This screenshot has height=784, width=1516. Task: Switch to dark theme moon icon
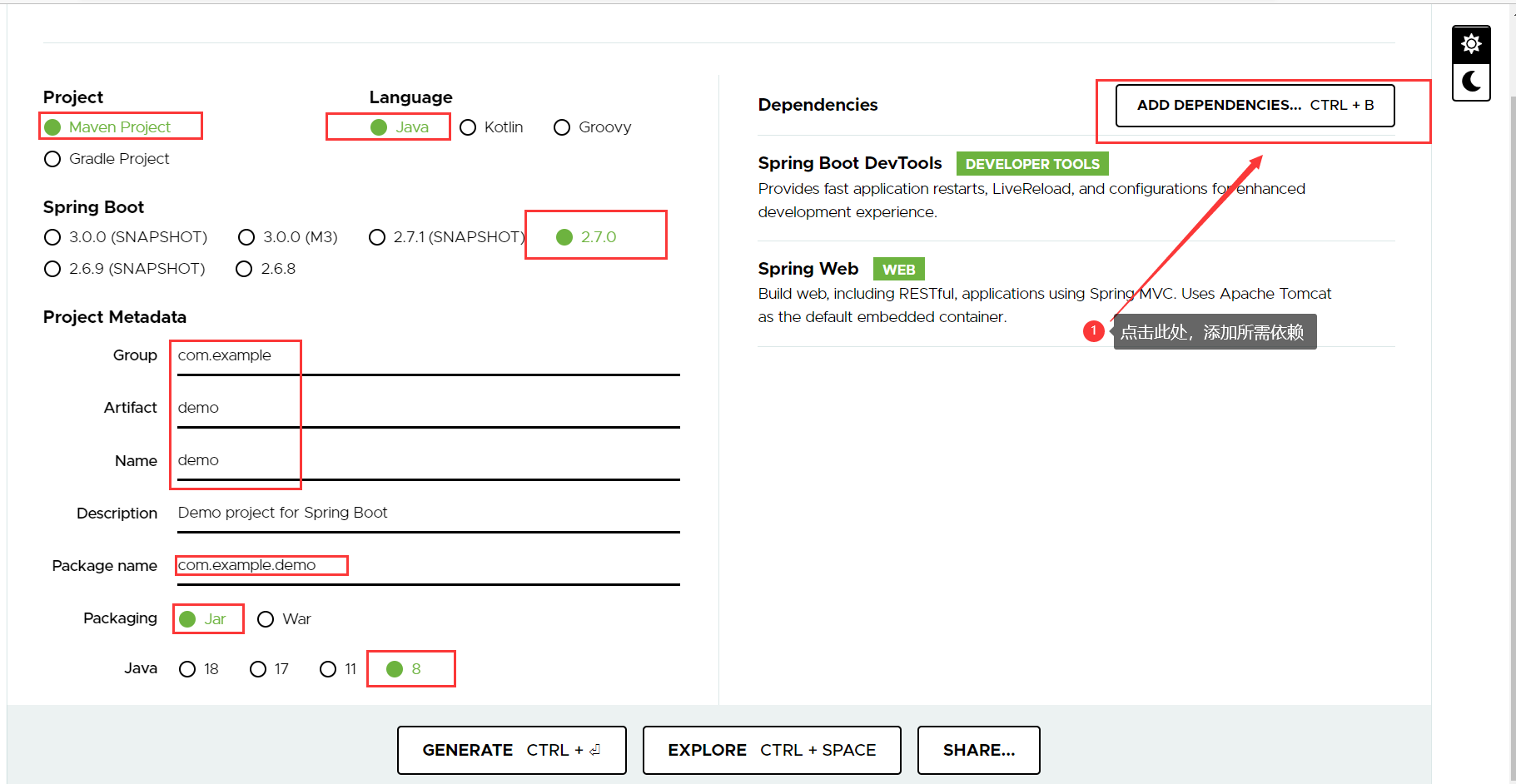(x=1471, y=82)
